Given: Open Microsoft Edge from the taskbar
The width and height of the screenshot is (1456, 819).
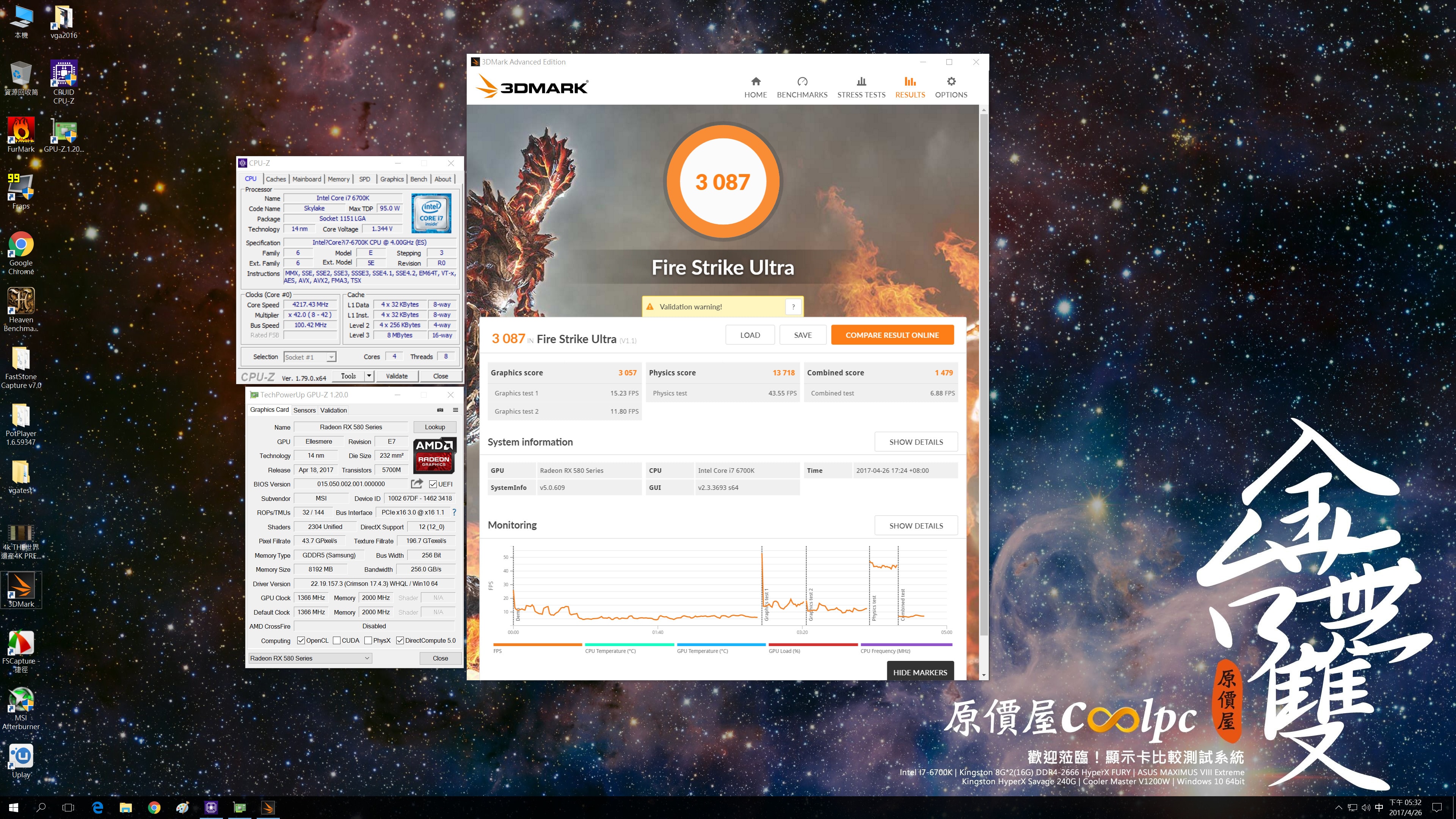Looking at the screenshot, I should 97,807.
